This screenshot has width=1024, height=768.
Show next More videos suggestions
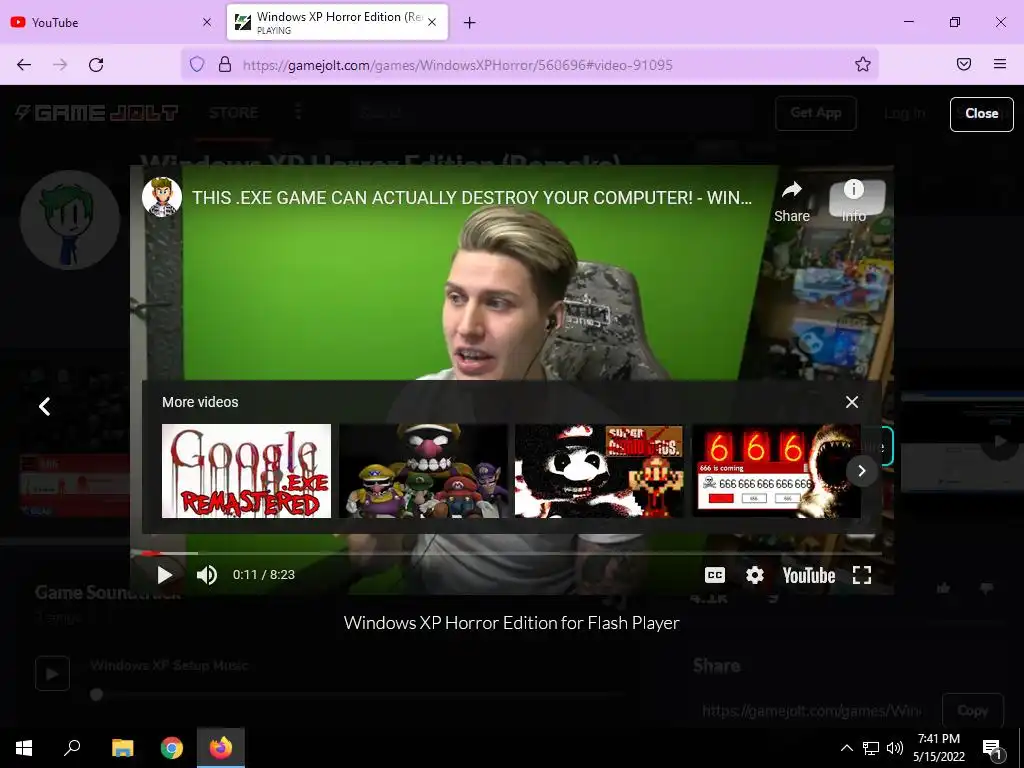pos(861,470)
